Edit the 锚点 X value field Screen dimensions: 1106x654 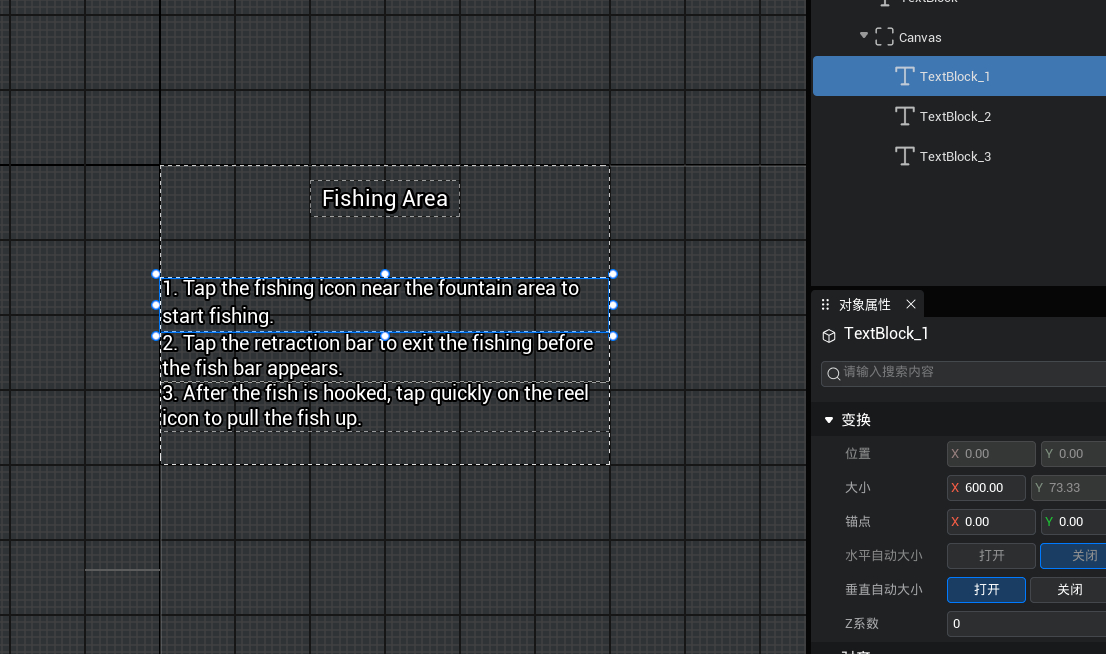point(991,521)
